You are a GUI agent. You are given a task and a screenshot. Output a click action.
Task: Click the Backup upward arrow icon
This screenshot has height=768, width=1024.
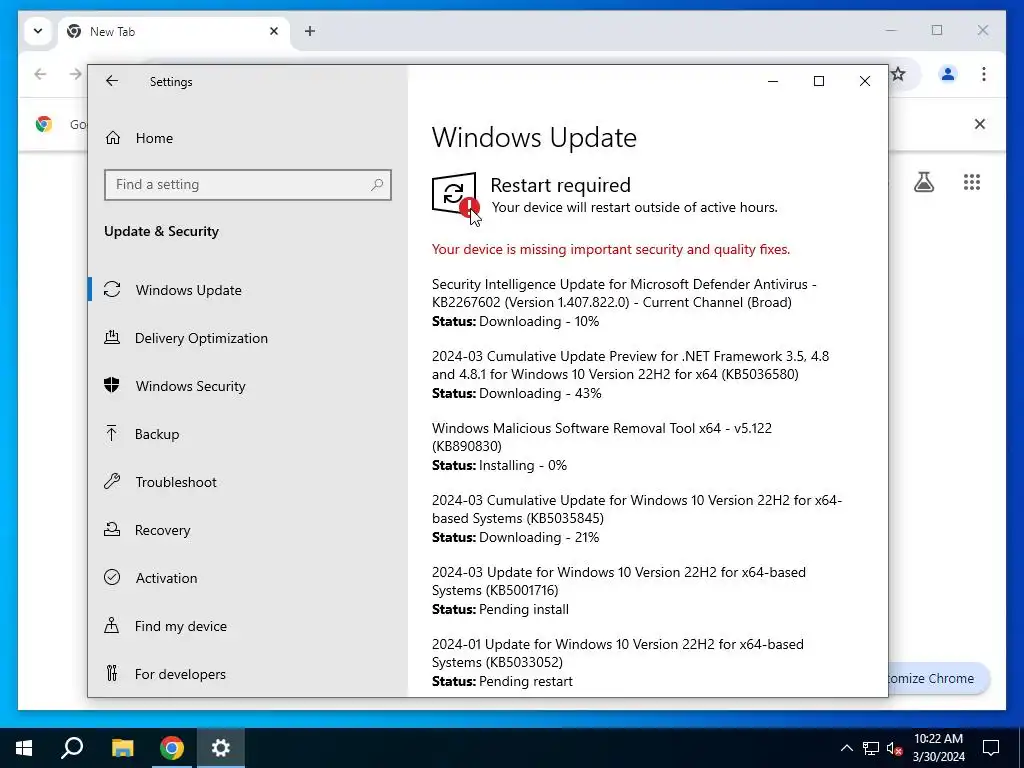(x=112, y=433)
